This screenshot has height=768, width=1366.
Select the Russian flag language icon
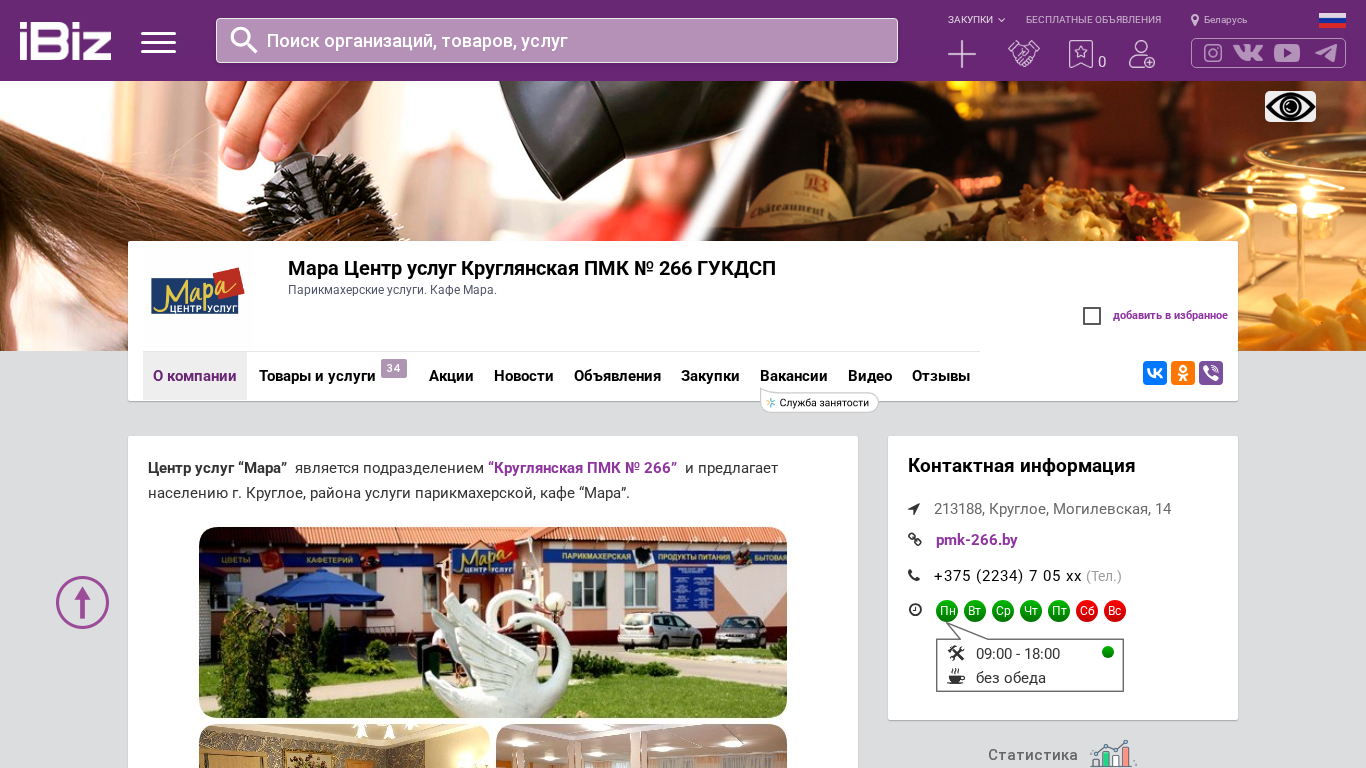(1332, 20)
